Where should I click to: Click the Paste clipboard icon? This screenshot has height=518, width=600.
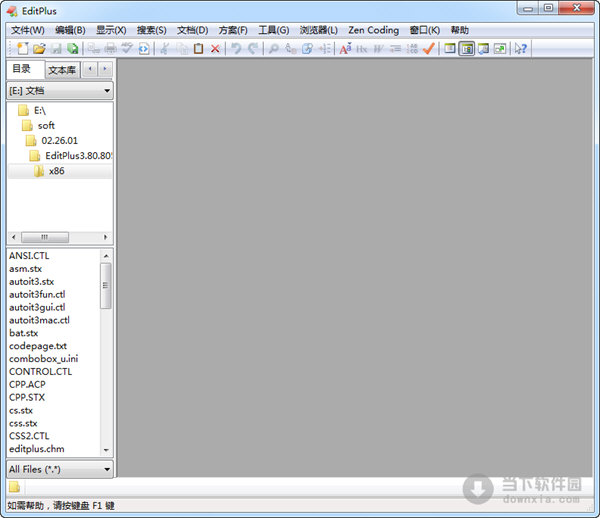(x=198, y=49)
